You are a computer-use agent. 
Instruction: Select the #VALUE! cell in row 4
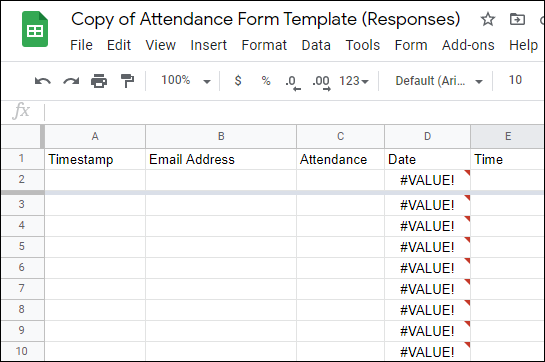click(x=428, y=226)
